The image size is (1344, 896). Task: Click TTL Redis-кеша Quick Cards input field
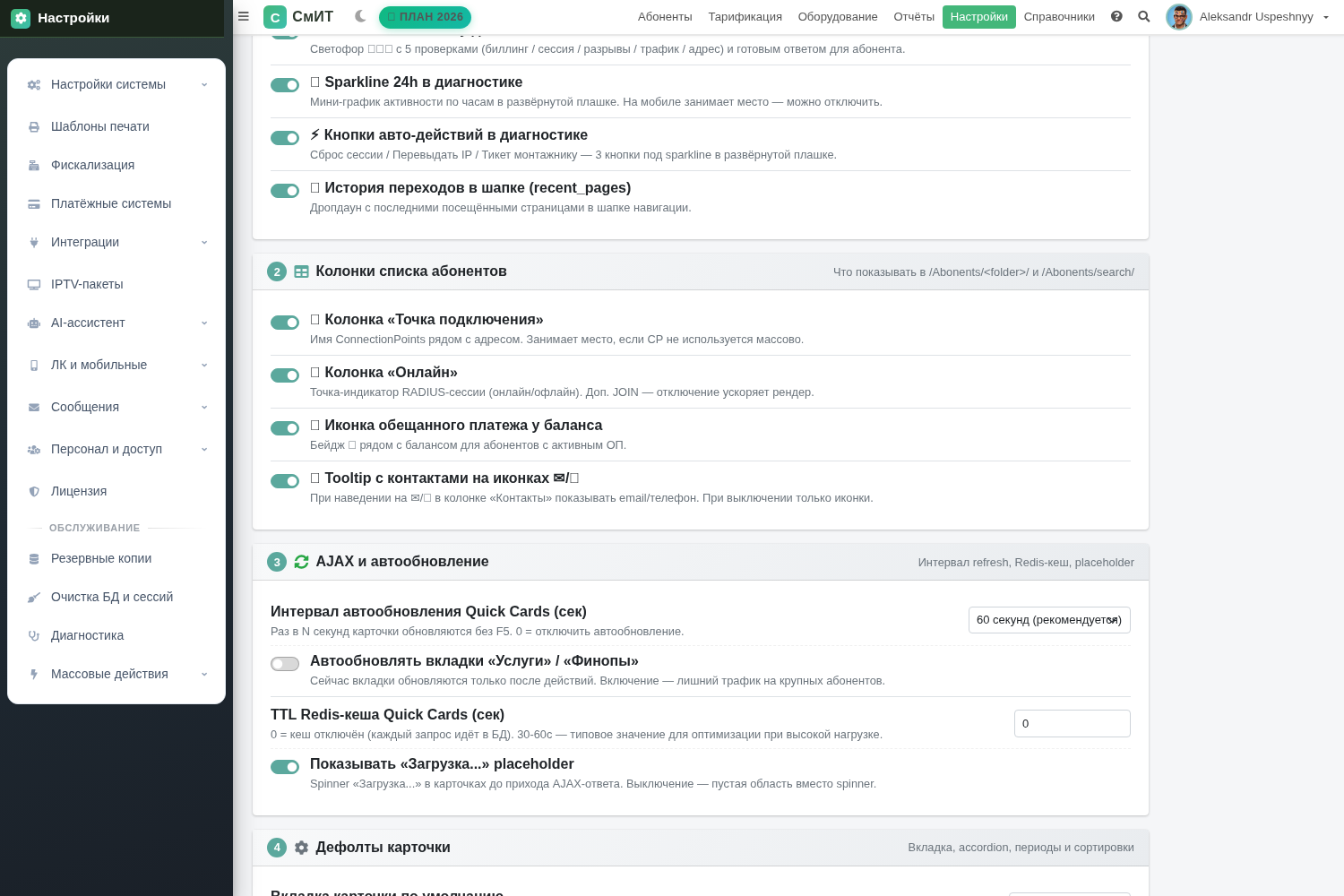click(x=1073, y=723)
